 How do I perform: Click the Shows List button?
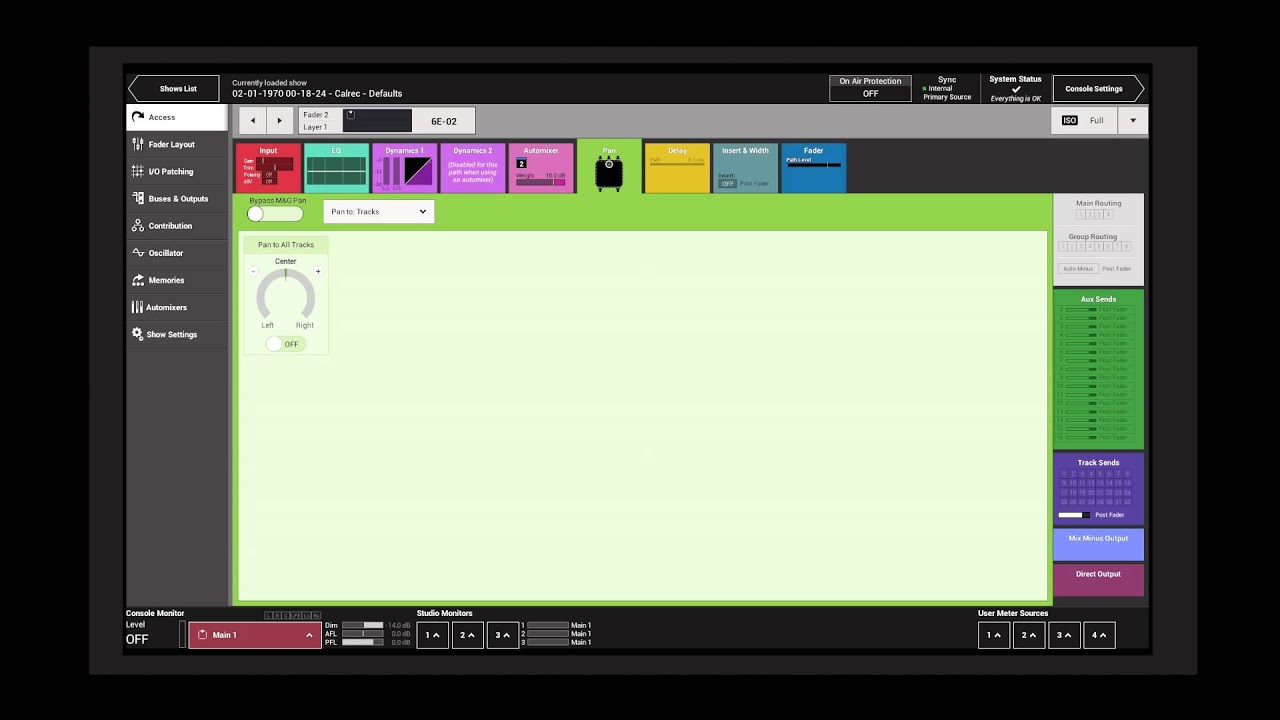(x=174, y=89)
